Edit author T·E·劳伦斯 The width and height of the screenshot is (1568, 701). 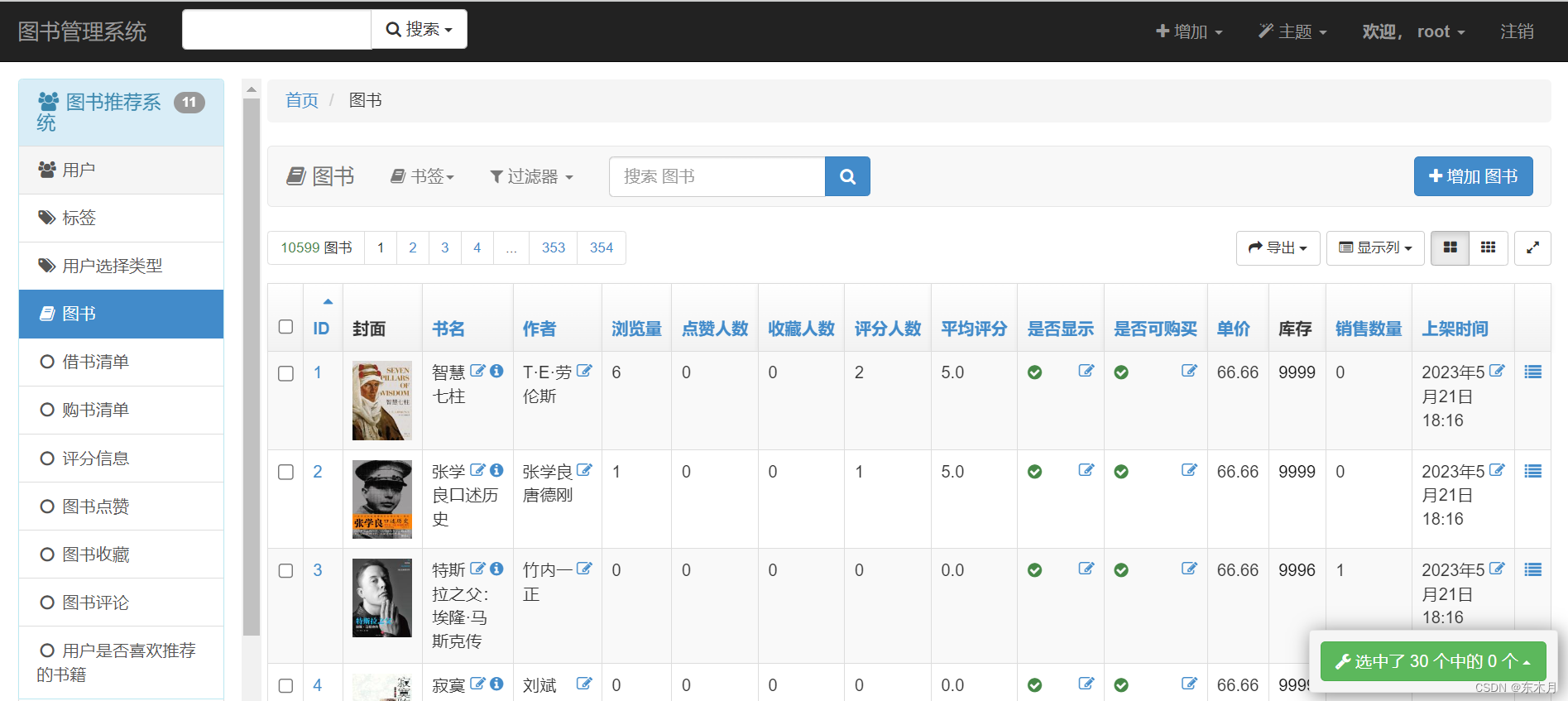pyautogui.click(x=584, y=371)
